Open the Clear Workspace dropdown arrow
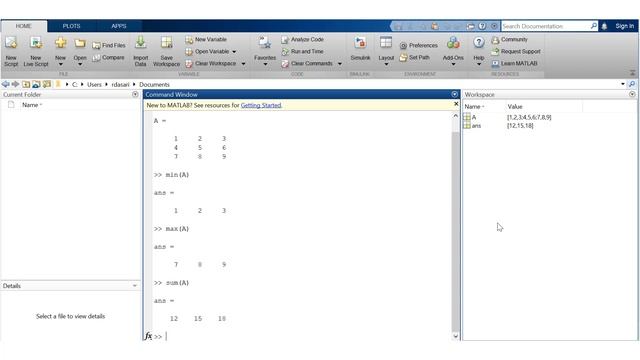Image resolution: width=640 pixels, height=360 pixels. (x=243, y=64)
